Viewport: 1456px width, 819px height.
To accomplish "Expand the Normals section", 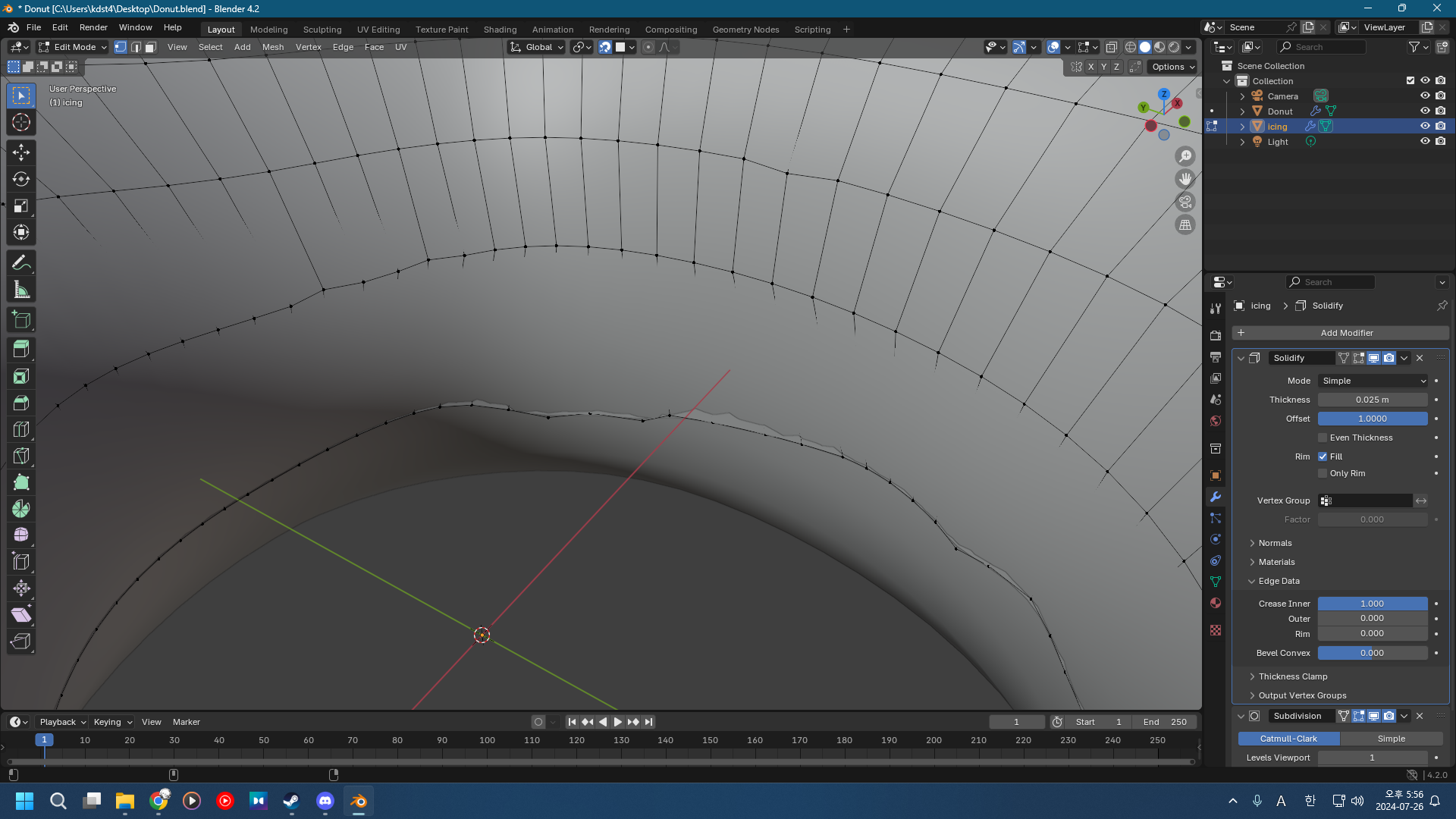I will 1274,543.
